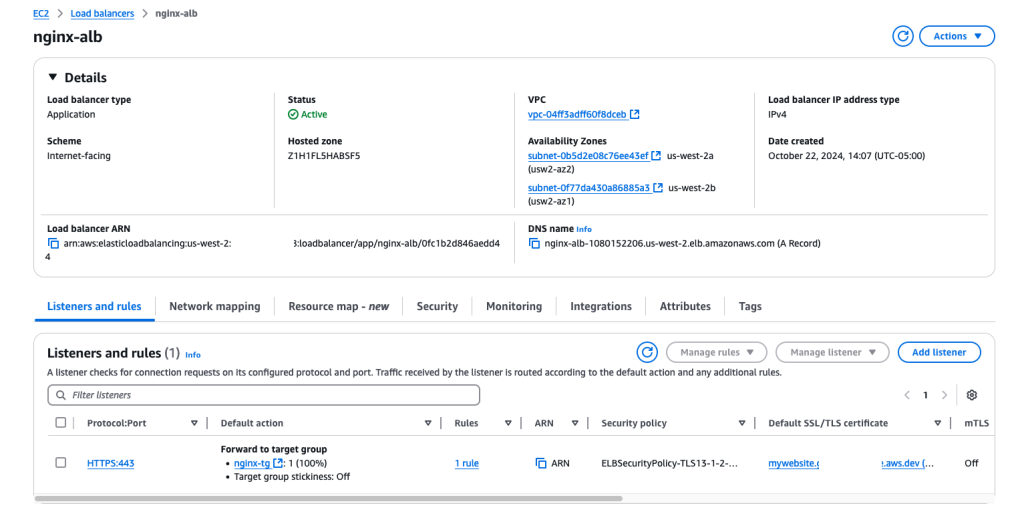Click the page number 1 indicator
This screenshot has width=1024, height=532.
[x=925, y=395]
